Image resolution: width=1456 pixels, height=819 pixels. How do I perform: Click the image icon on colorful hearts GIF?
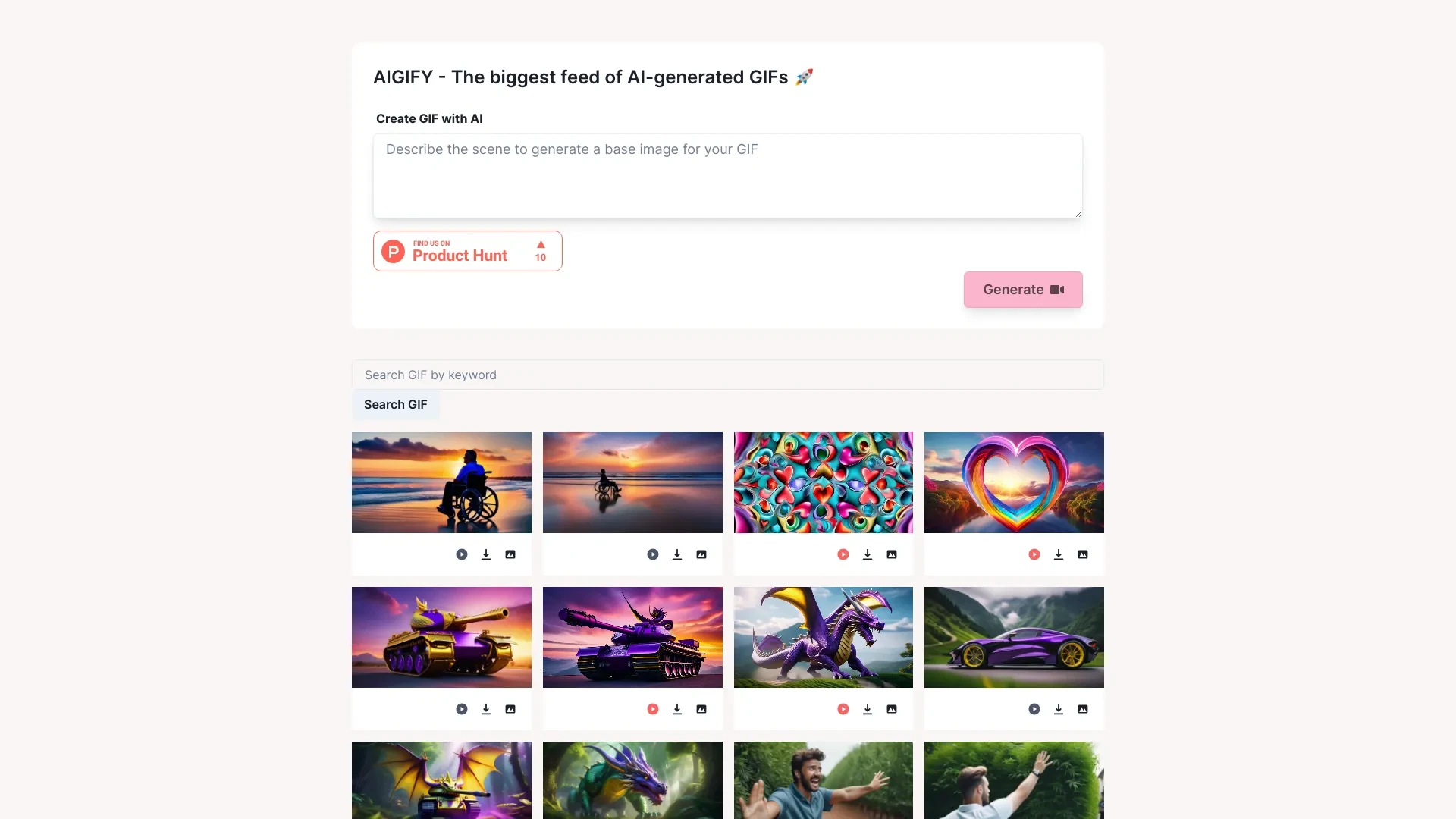point(891,554)
